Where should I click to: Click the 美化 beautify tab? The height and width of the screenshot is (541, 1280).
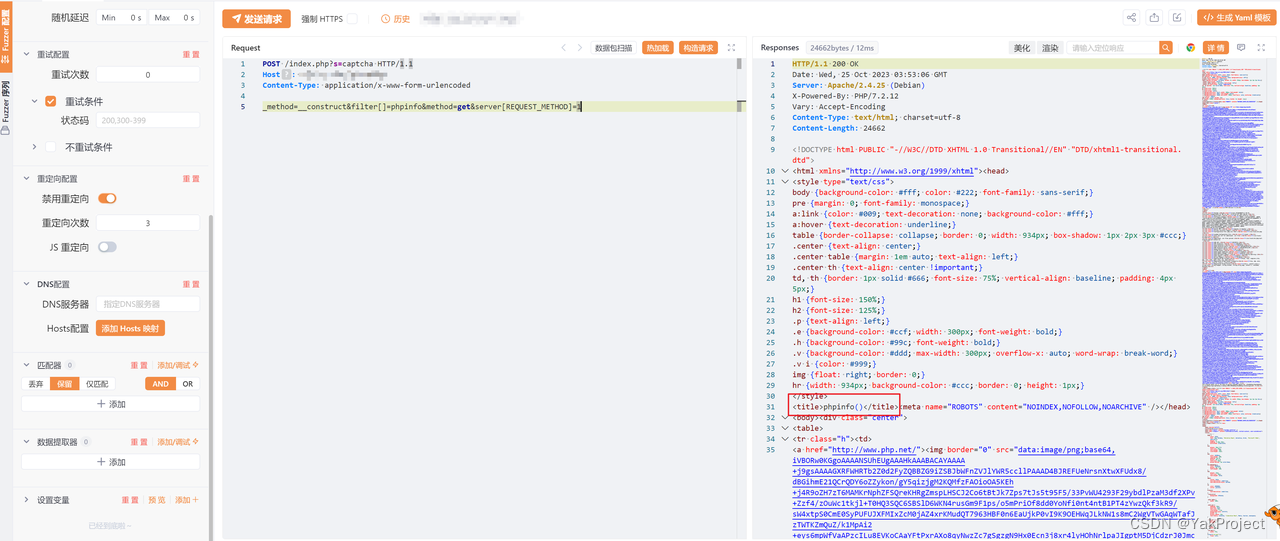pyautogui.click(x=1021, y=48)
